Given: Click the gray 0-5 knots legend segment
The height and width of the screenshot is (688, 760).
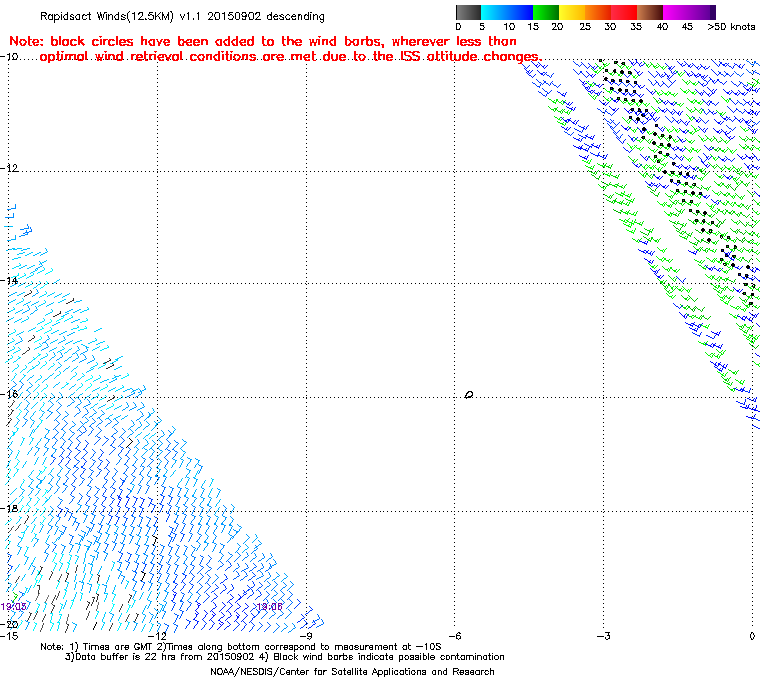Looking at the screenshot, I should pos(468,12).
